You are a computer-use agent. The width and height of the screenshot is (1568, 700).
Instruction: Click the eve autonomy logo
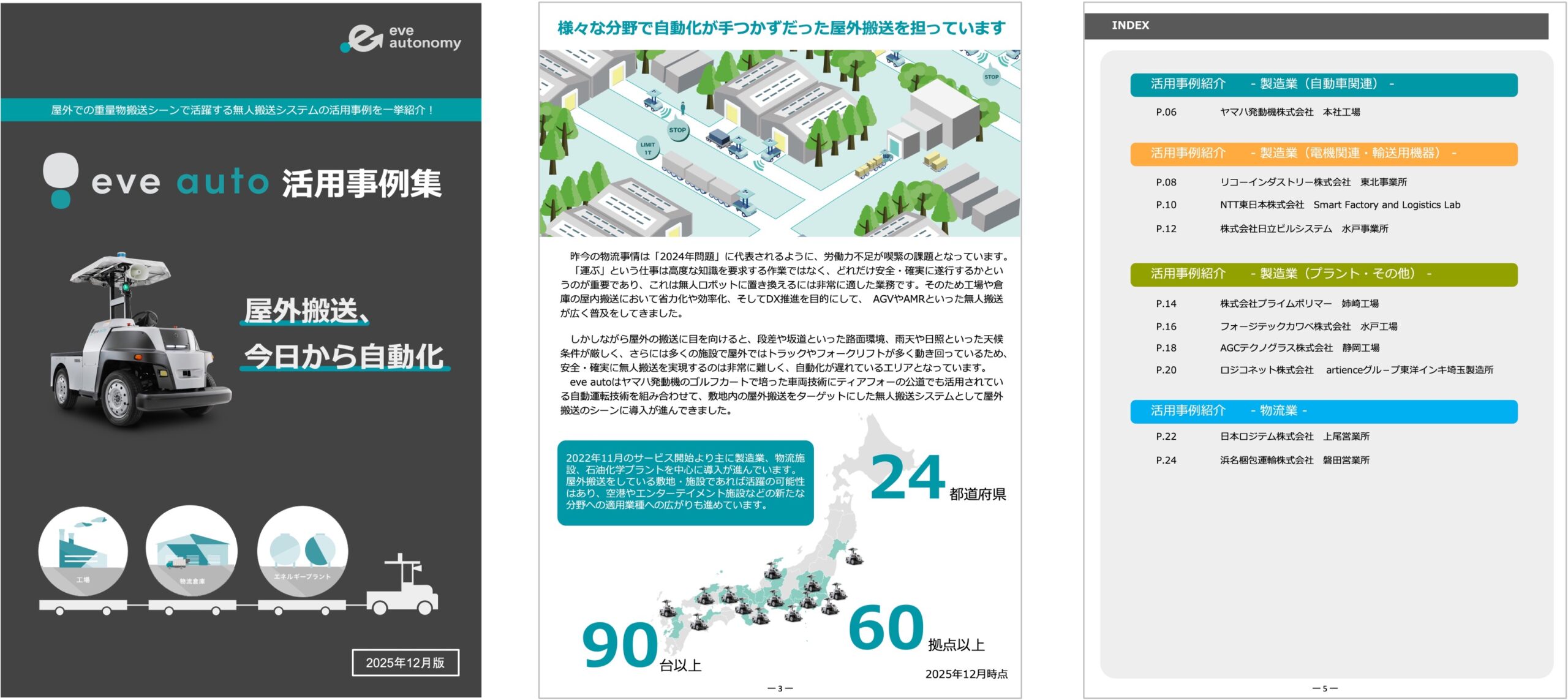tap(401, 38)
